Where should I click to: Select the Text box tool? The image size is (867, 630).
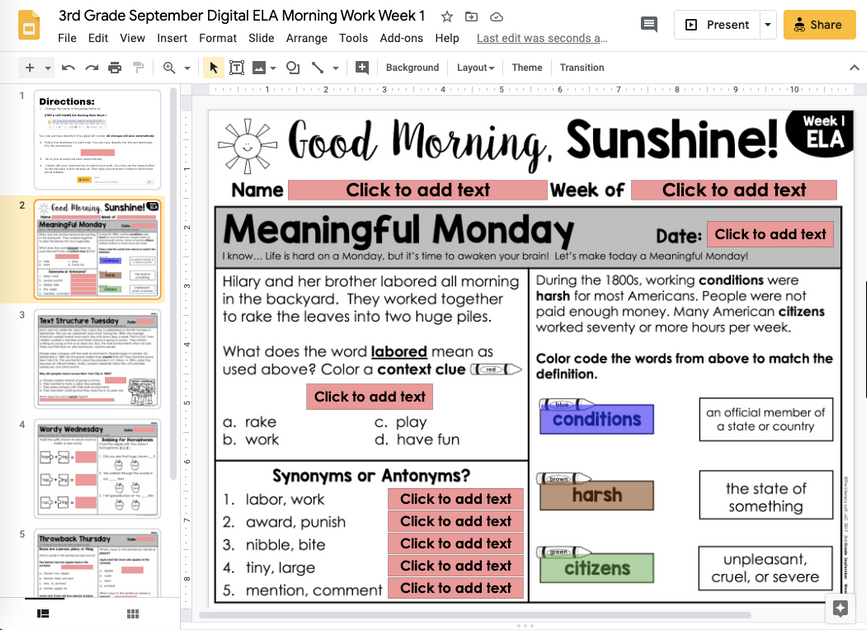click(237, 68)
